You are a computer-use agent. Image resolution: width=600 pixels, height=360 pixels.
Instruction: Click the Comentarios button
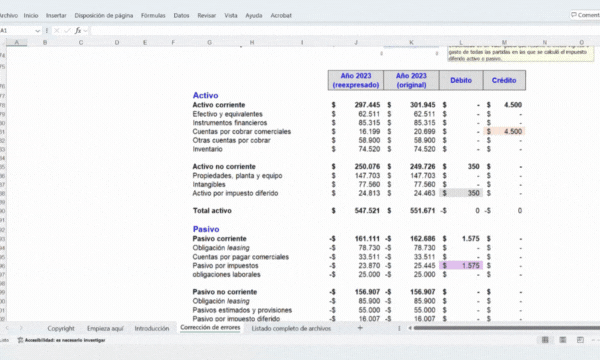coord(585,15)
